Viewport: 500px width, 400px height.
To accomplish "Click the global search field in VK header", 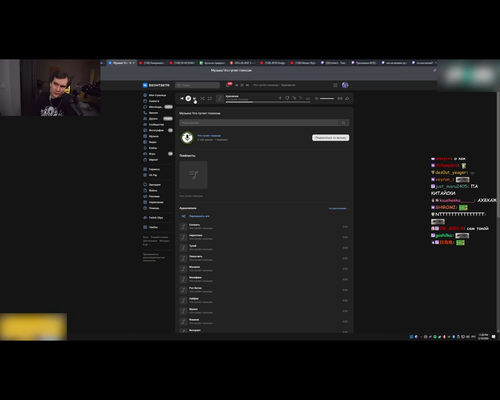I will pos(197,85).
